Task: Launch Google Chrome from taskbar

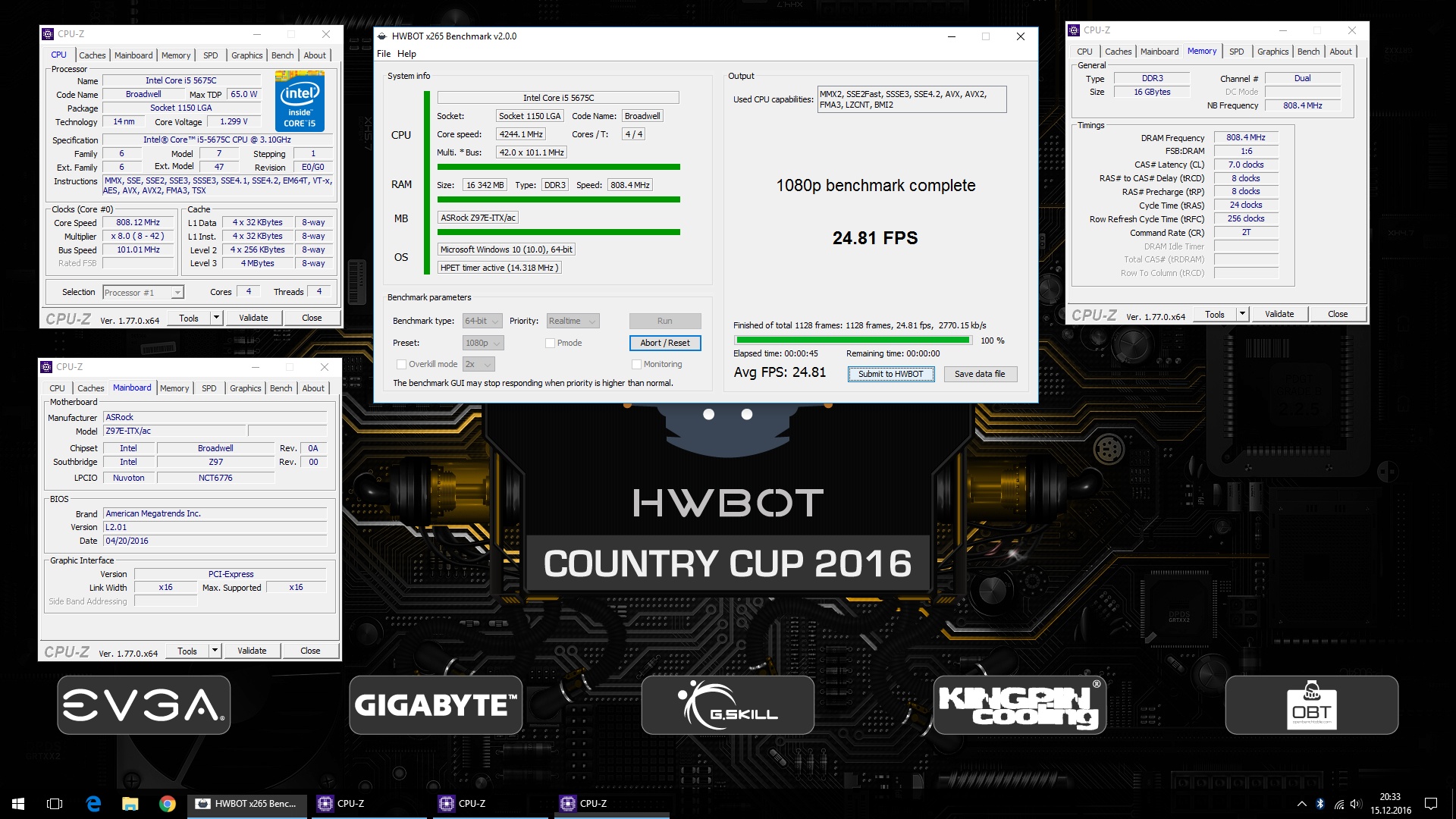Action: coord(168,804)
